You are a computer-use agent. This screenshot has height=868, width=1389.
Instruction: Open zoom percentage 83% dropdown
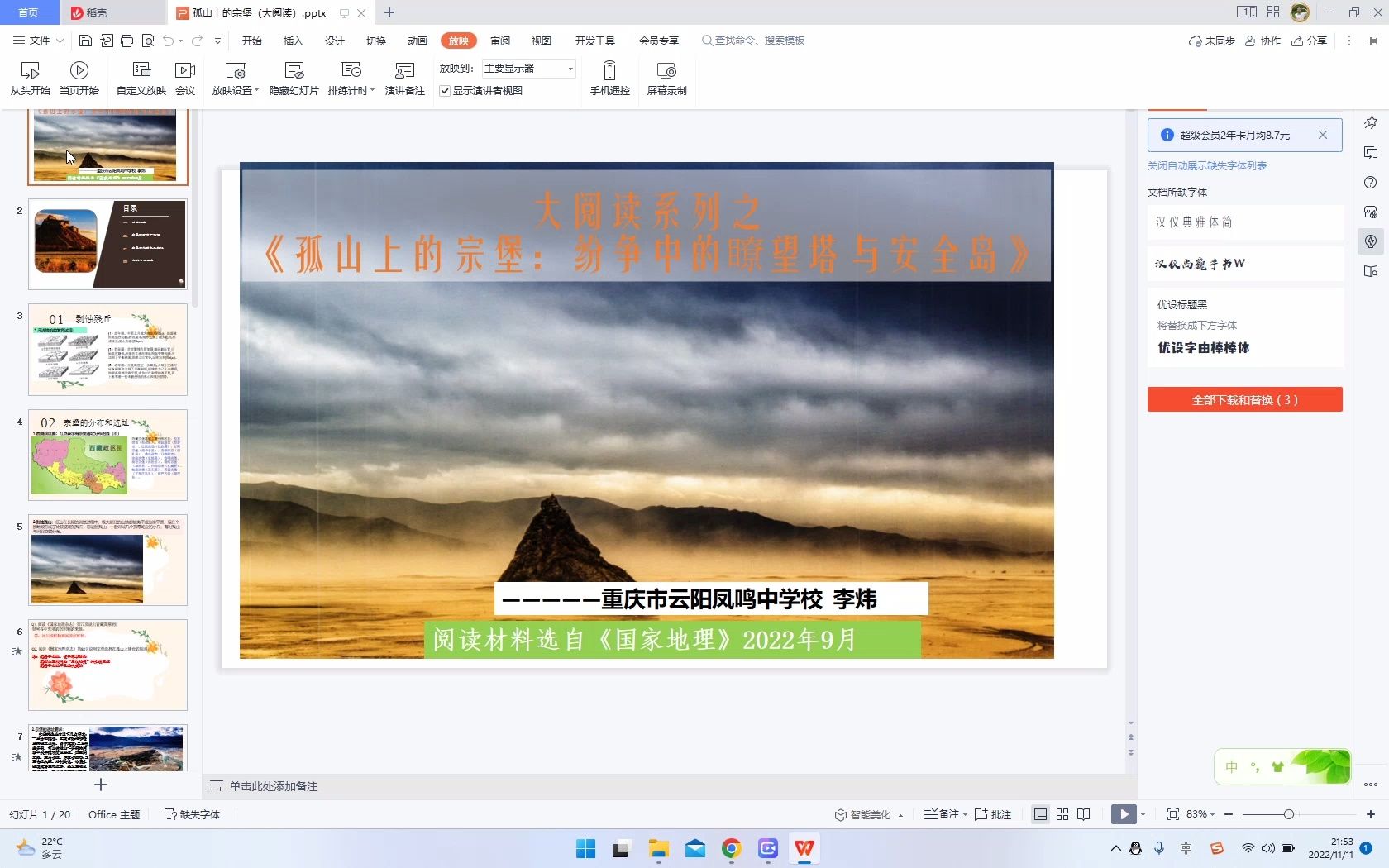tap(1200, 814)
